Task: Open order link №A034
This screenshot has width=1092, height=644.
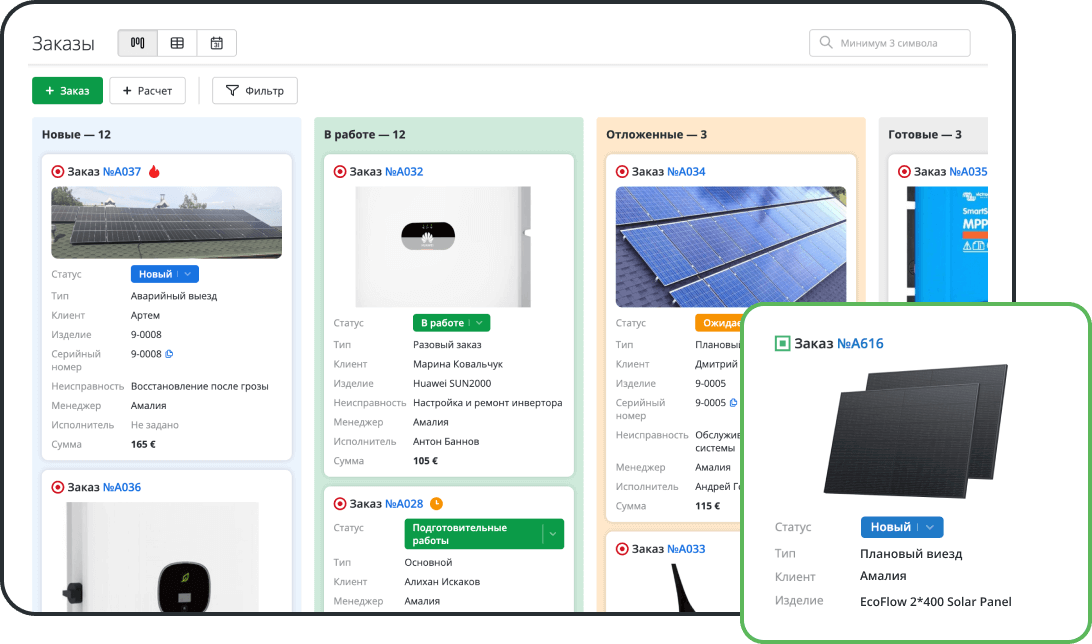Action: [x=686, y=172]
